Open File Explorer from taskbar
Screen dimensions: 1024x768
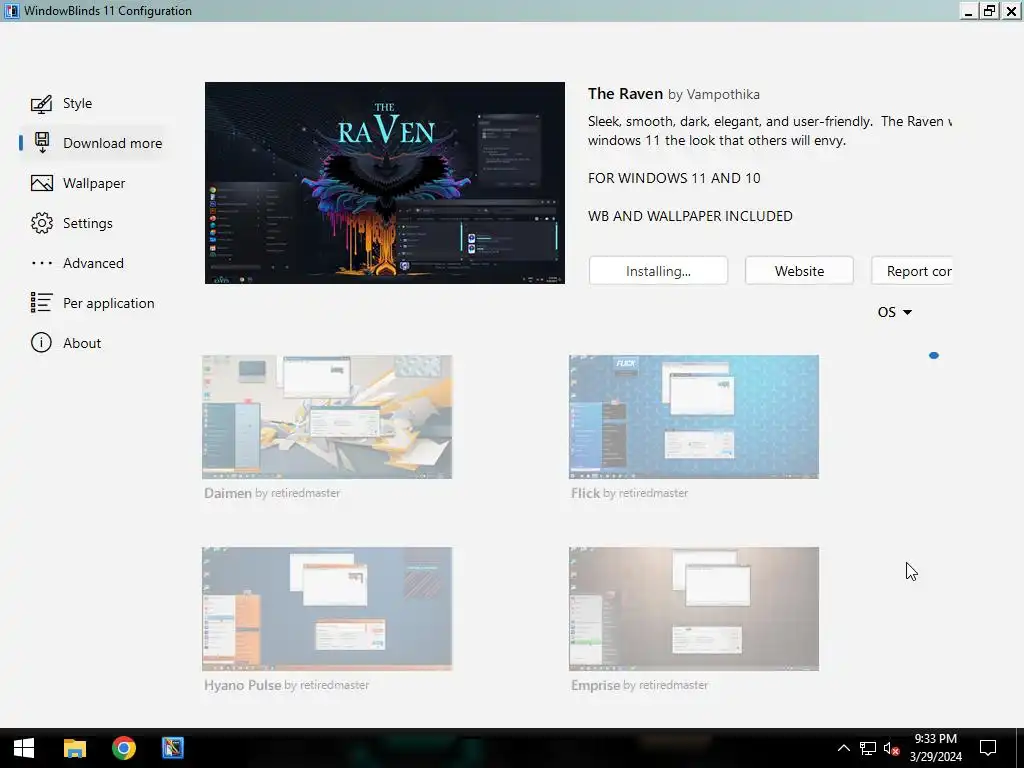click(x=74, y=748)
